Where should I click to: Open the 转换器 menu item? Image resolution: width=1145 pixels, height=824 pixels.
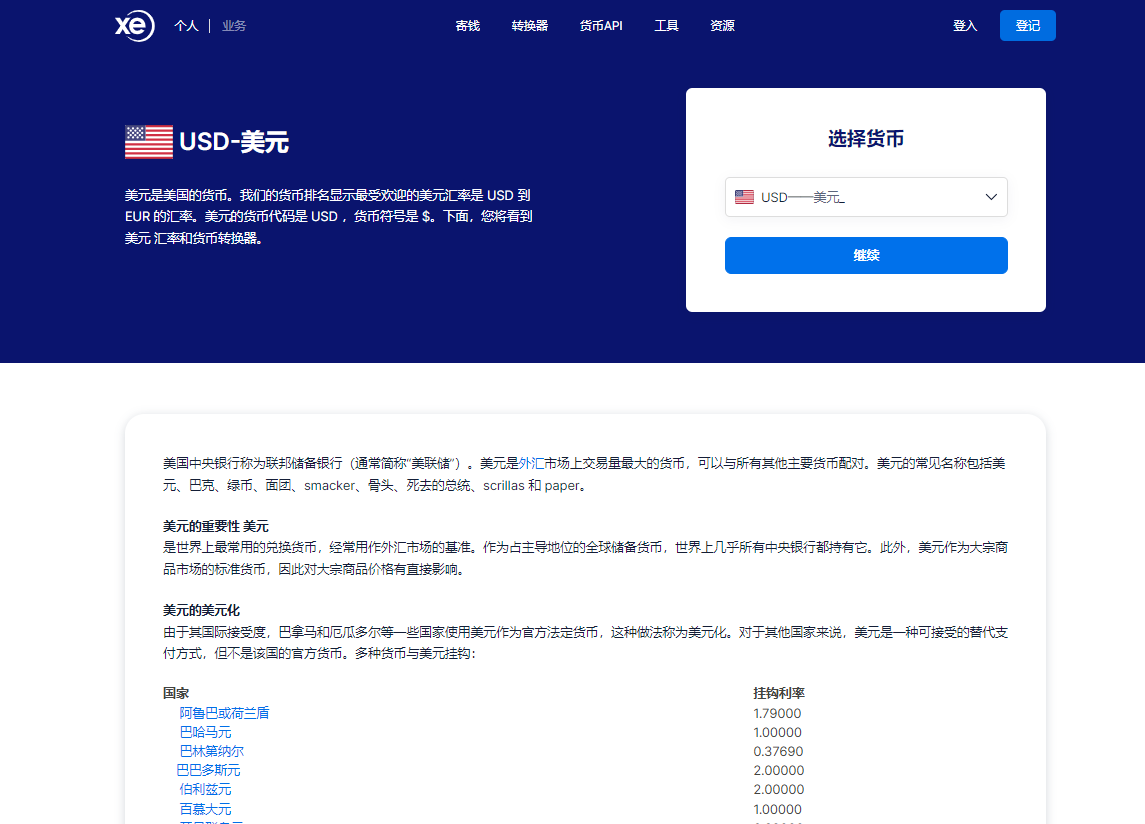[x=529, y=26]
